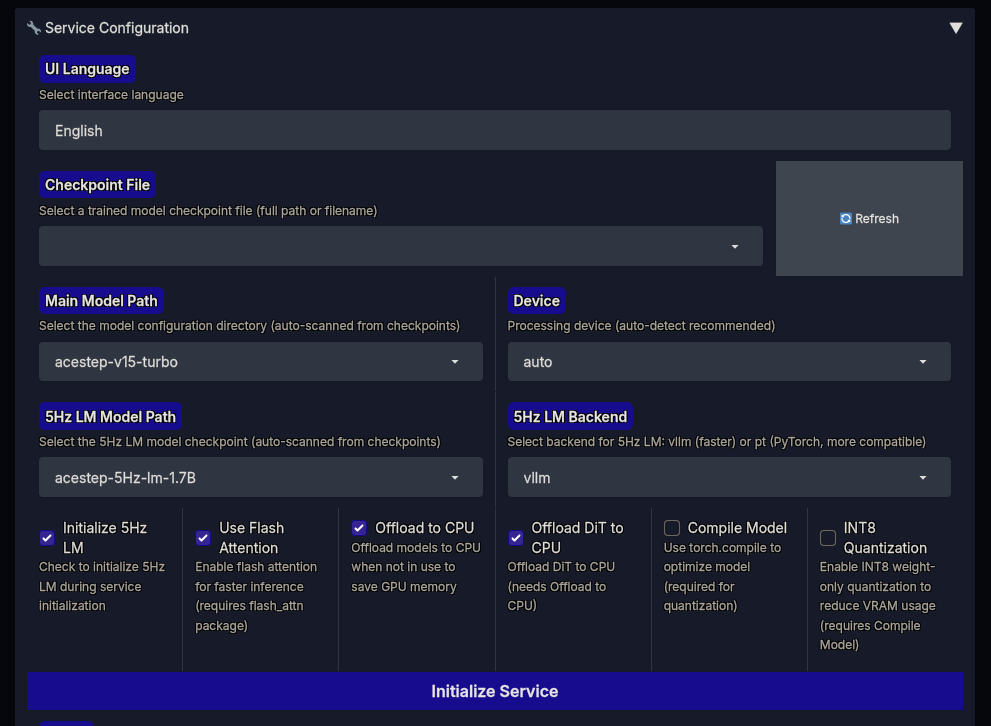991x726 pixels.
Task: Enable INT8 Quantization checkbox
Action: click(828, 538)
